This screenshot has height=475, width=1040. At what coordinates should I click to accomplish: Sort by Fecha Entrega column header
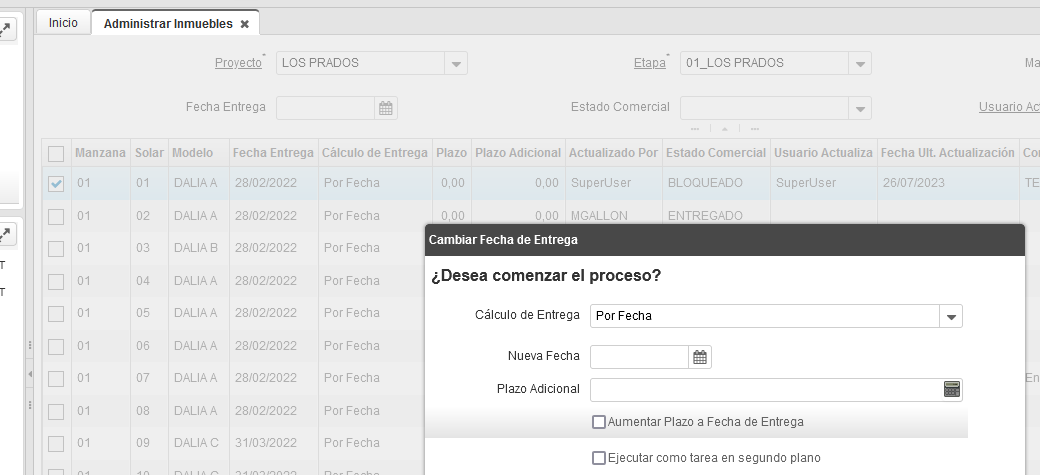tap(272, 153)
